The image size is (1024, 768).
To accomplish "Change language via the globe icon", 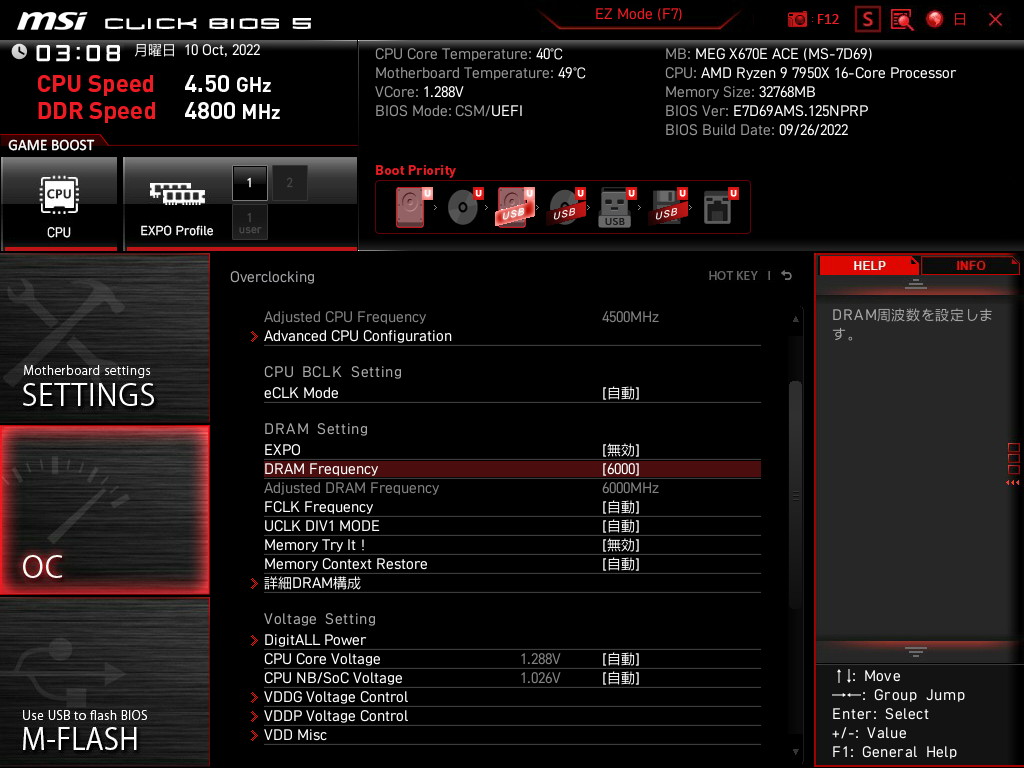I will click(935, 19).
